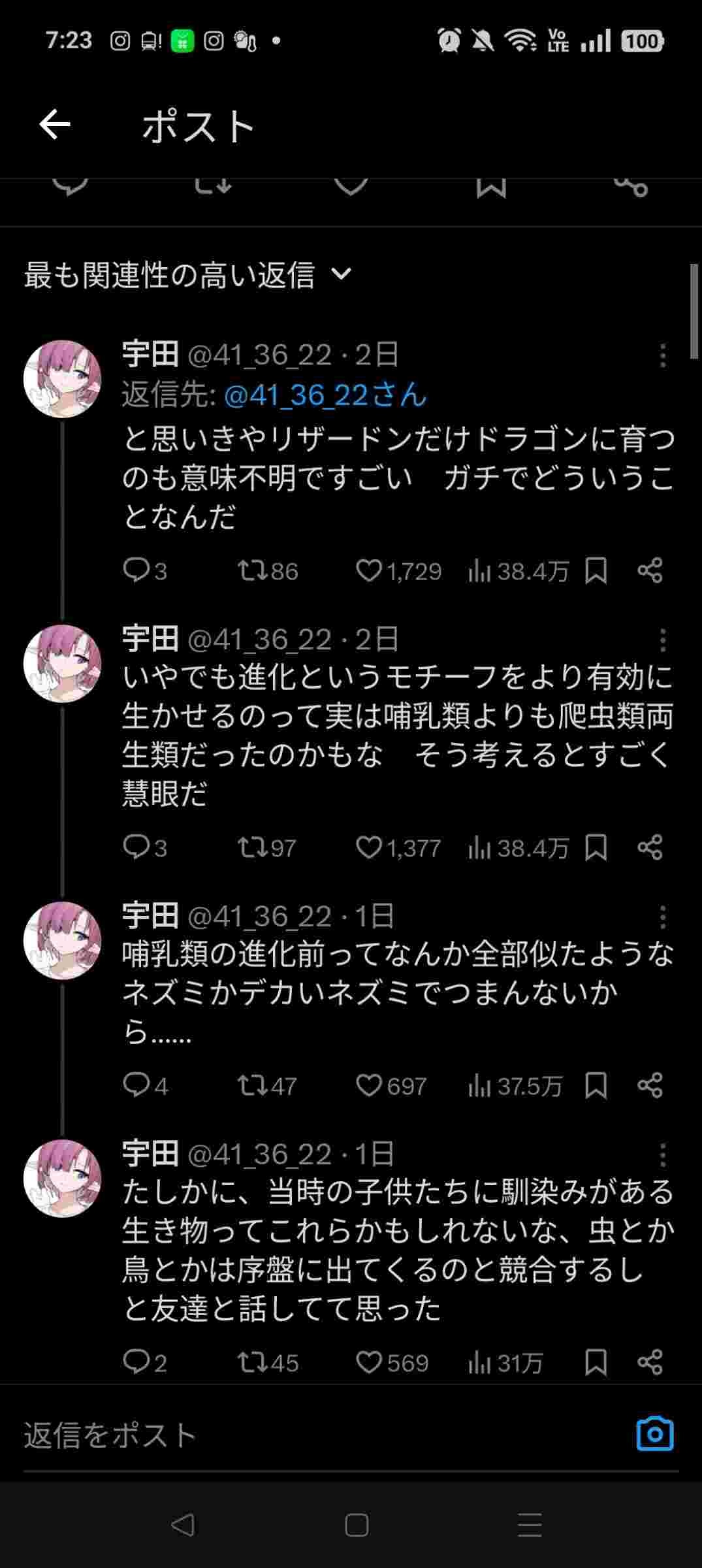Share the reply with 1,377 likes
Screen dimensions: 702x1568
click(x=650, y=848)
